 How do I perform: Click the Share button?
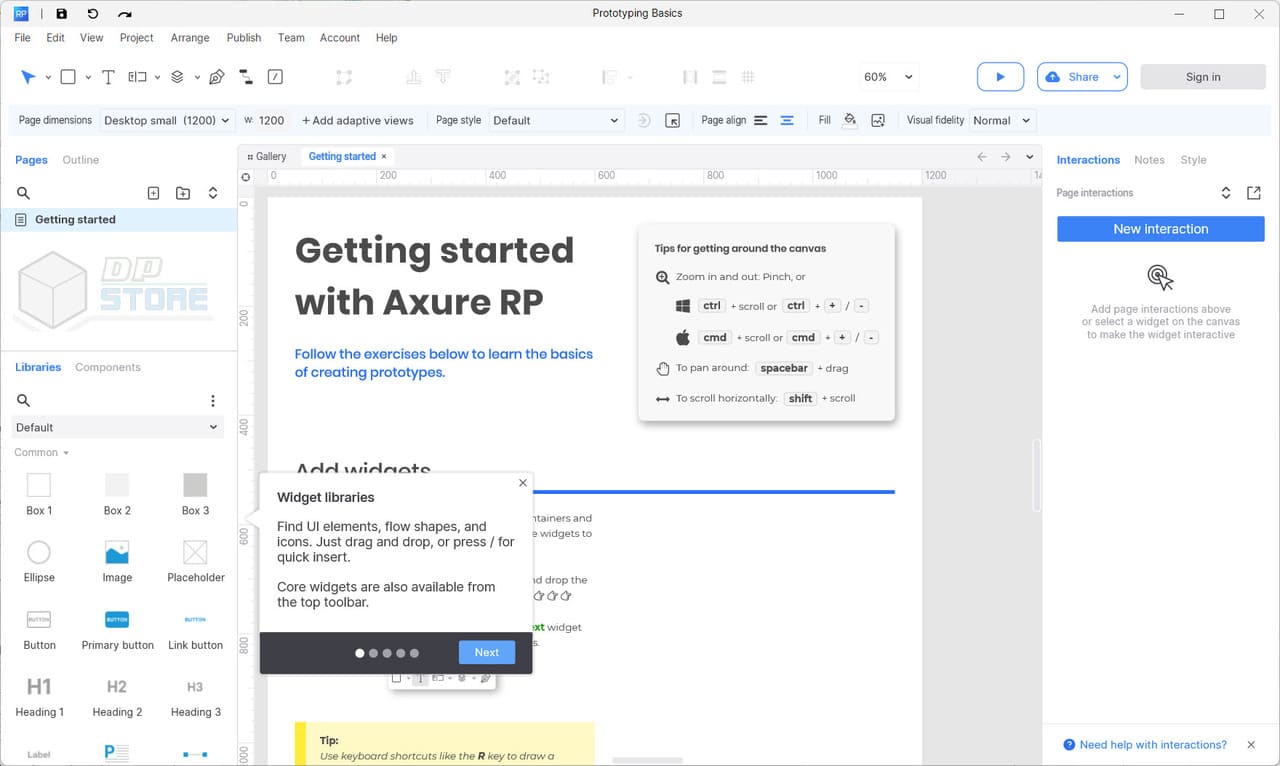[1074, 77]
